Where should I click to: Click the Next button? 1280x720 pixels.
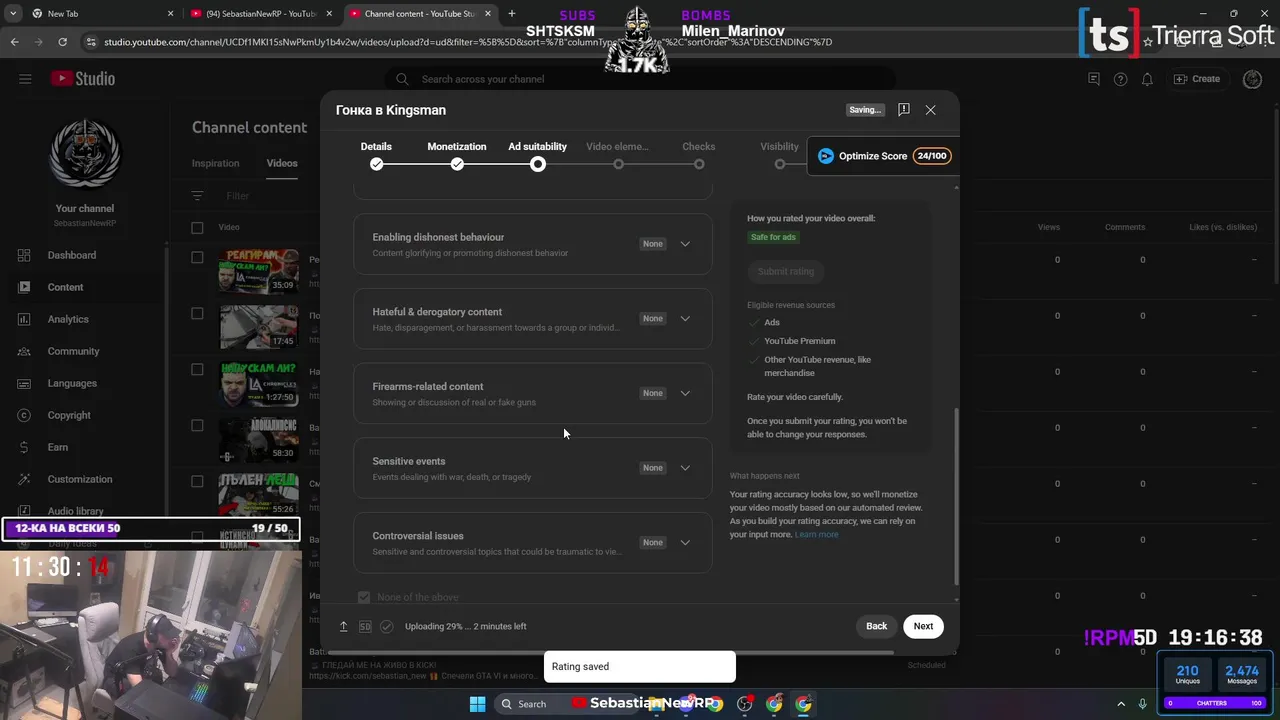pos(923,626)
